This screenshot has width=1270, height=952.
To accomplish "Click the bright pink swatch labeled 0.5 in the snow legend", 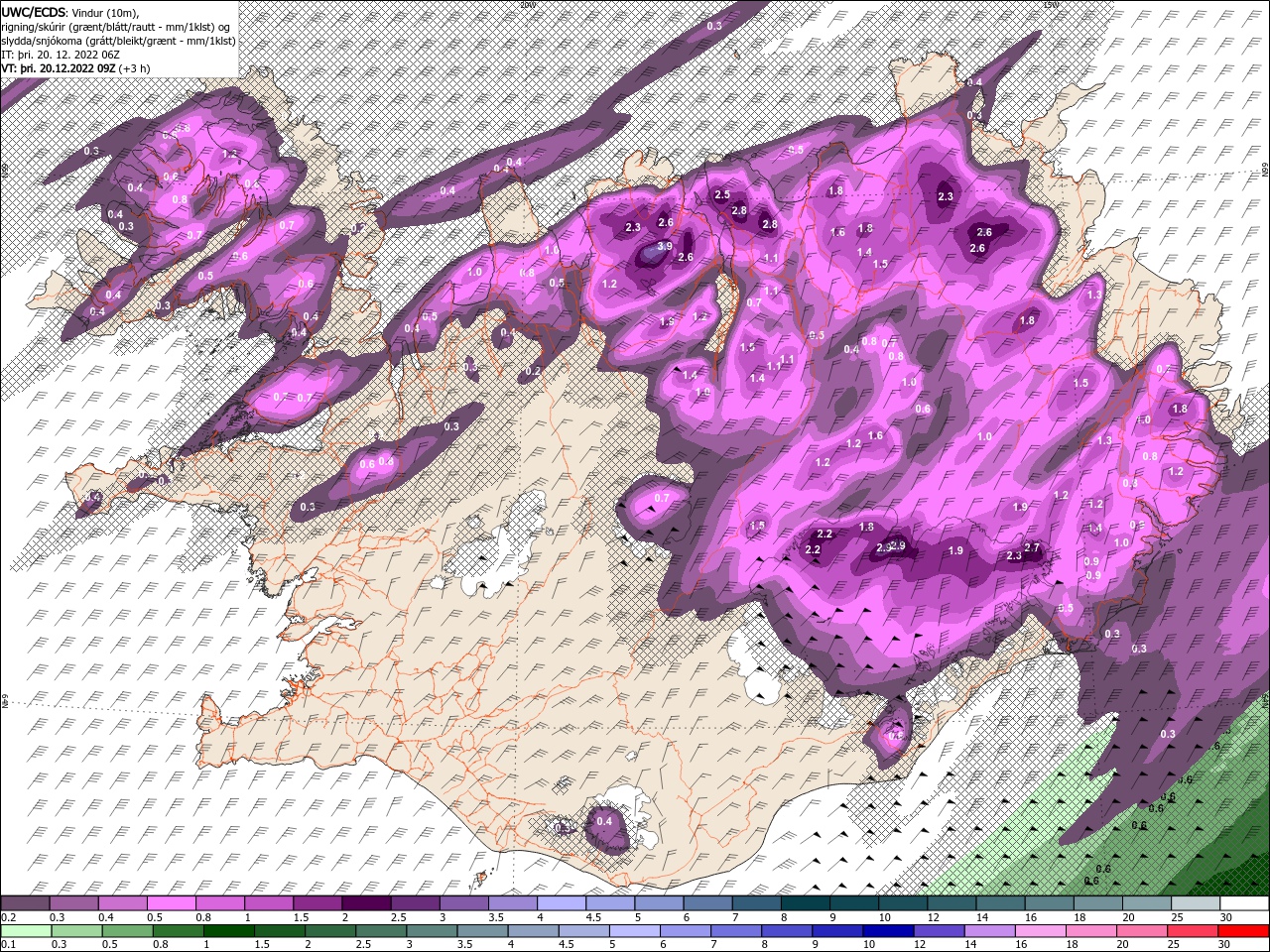I will coord(171,903).
